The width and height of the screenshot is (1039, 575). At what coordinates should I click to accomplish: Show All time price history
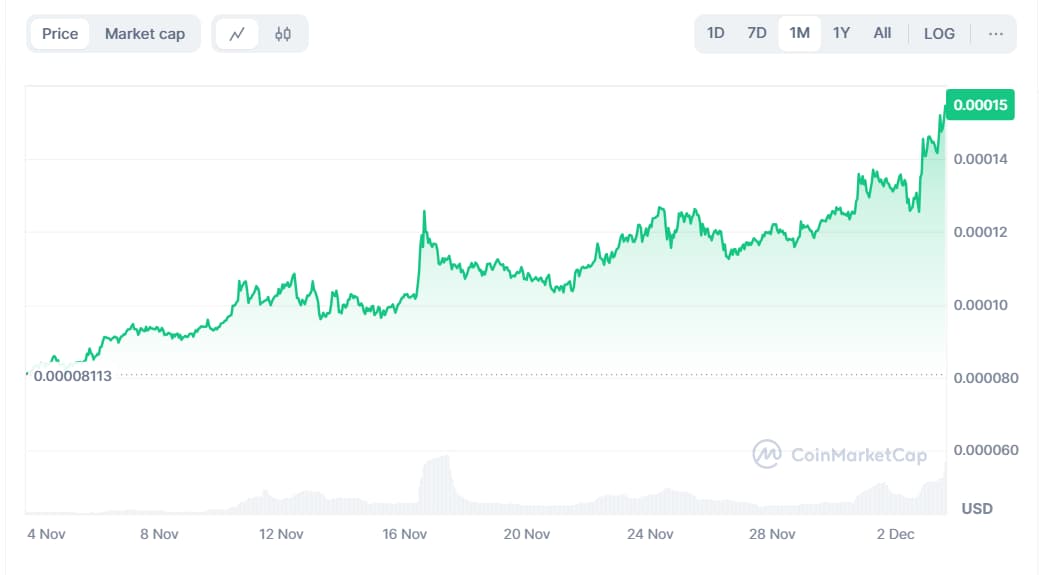tap(882, 33)
